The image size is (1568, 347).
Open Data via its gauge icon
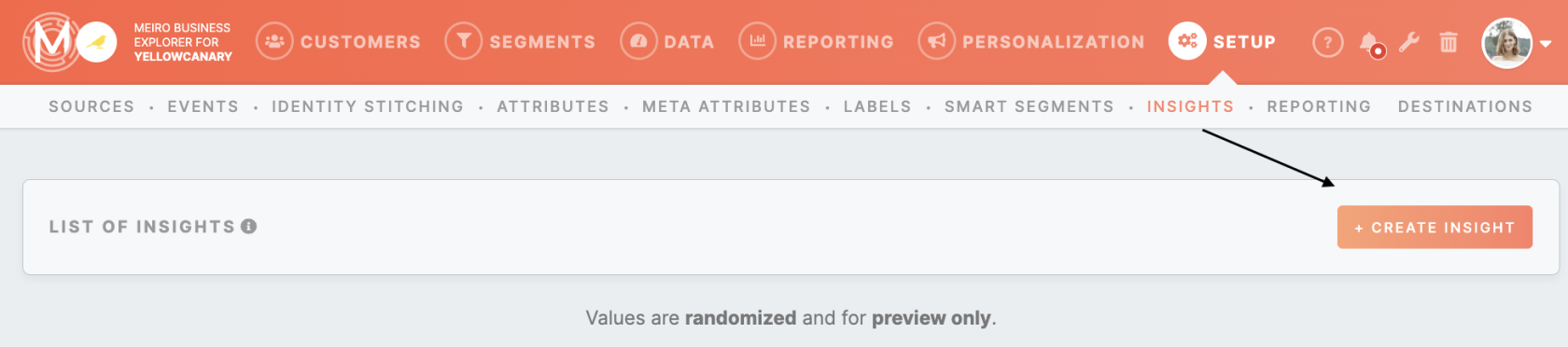638,42
